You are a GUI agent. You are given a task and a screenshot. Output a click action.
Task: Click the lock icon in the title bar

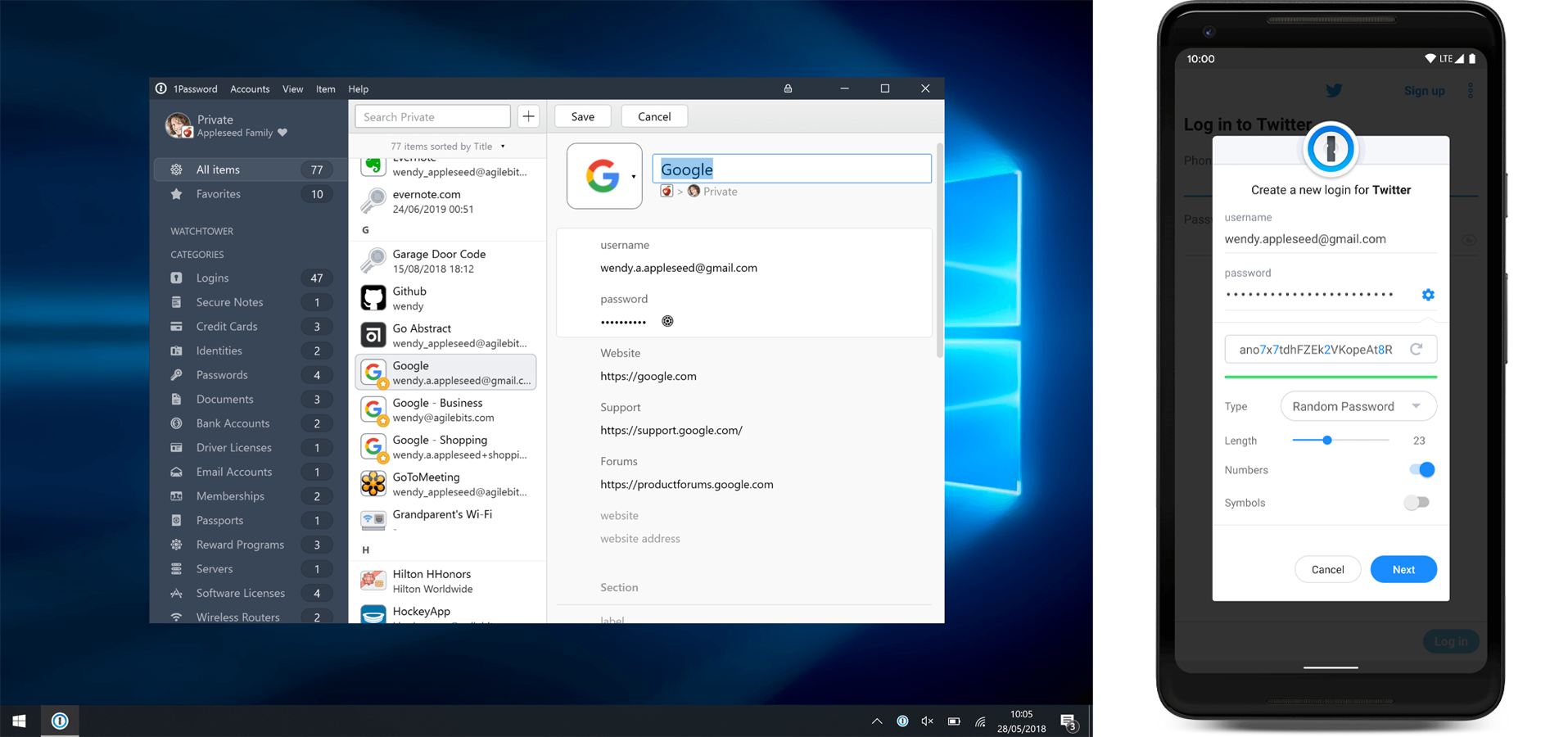tap(788, 88)
